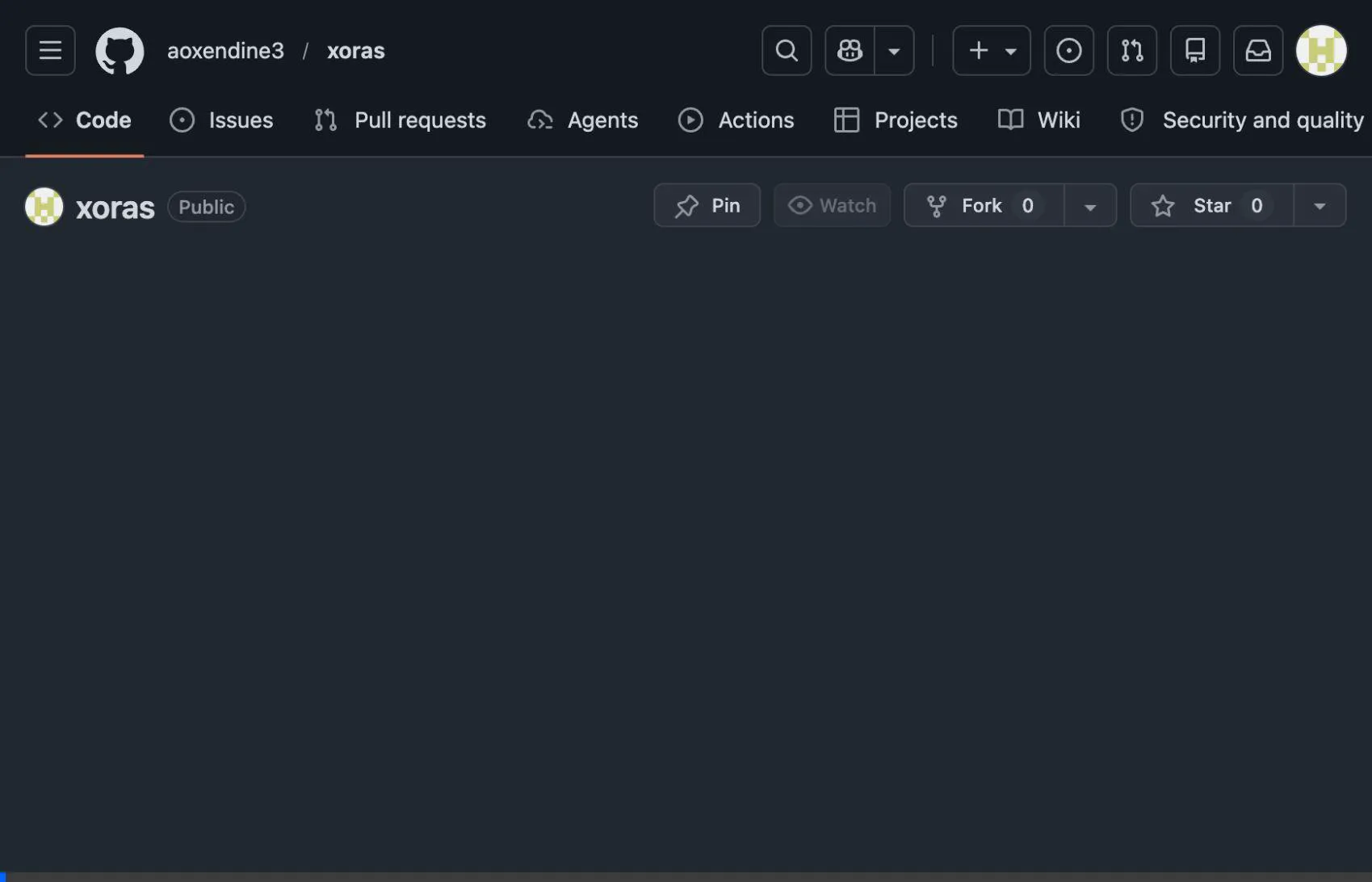Switch to the Issues tab
1372x882 pixels.
pos(221,120)
